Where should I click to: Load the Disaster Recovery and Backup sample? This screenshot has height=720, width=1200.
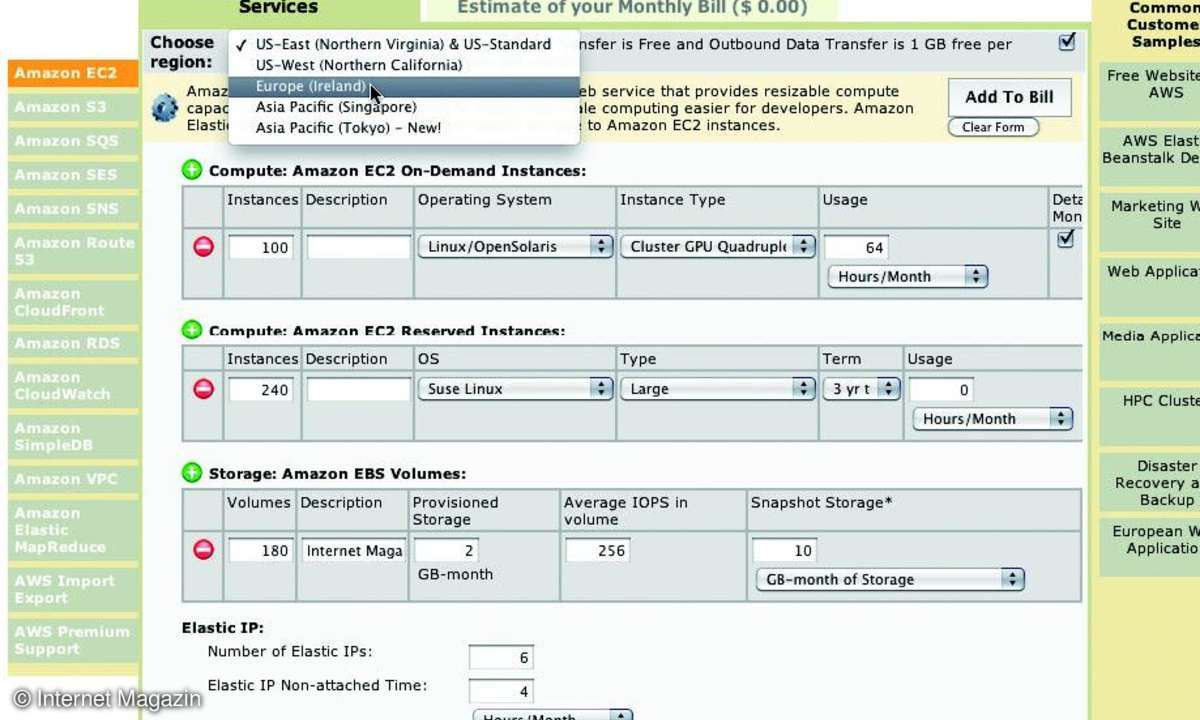(1150, 483)
